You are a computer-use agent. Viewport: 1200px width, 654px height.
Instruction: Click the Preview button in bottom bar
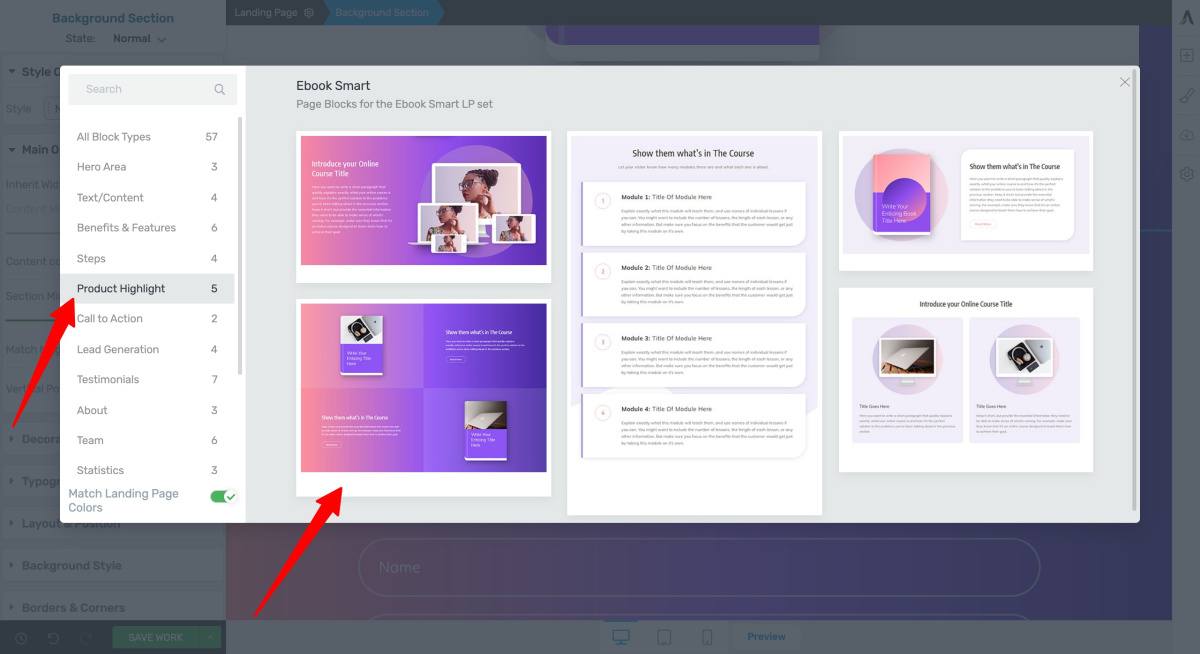pos(766,637)
